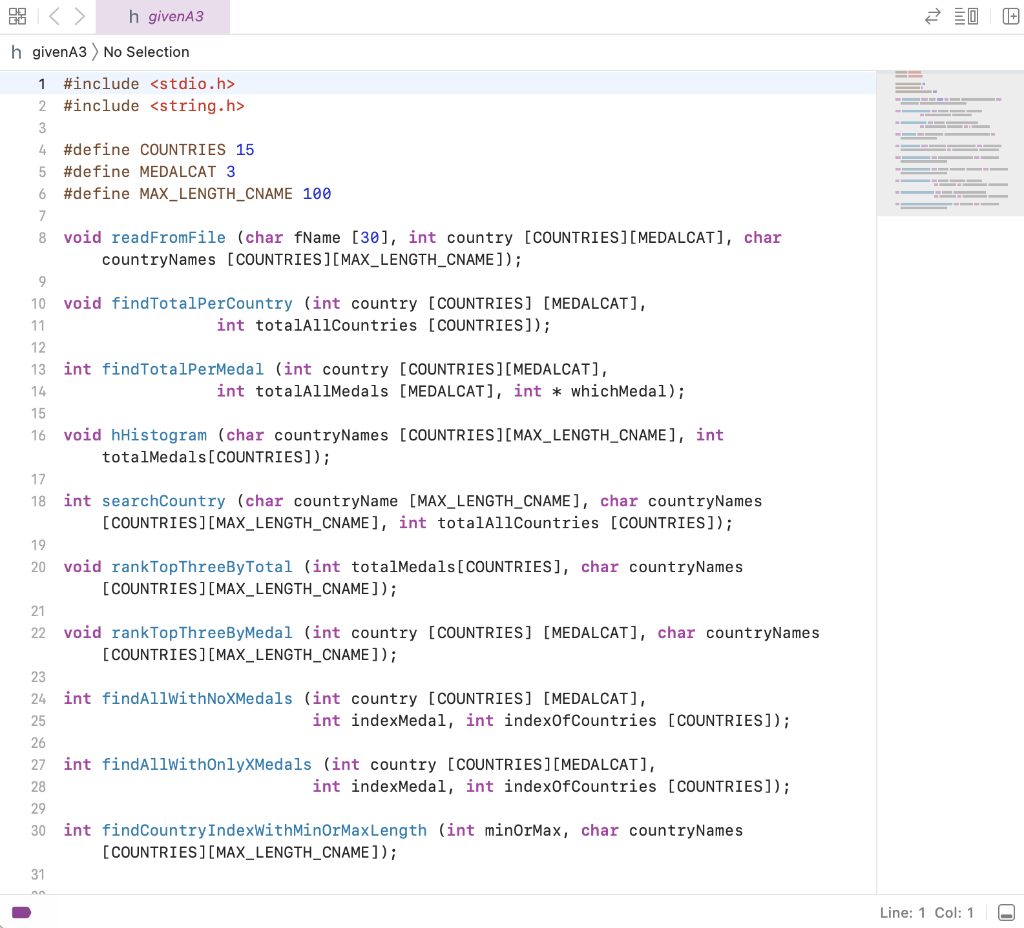The image size is (1024, 928).
Task: Add a new editor split with the plus icon
Action: (1010, 16)
